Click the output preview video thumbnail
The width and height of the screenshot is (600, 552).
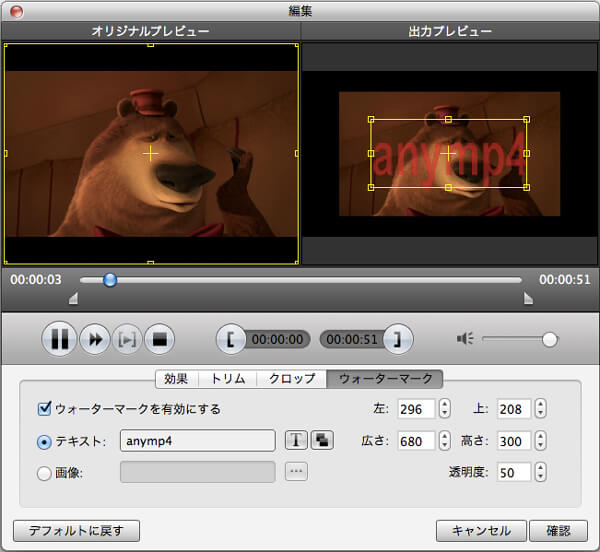click(x=450, y=154)
